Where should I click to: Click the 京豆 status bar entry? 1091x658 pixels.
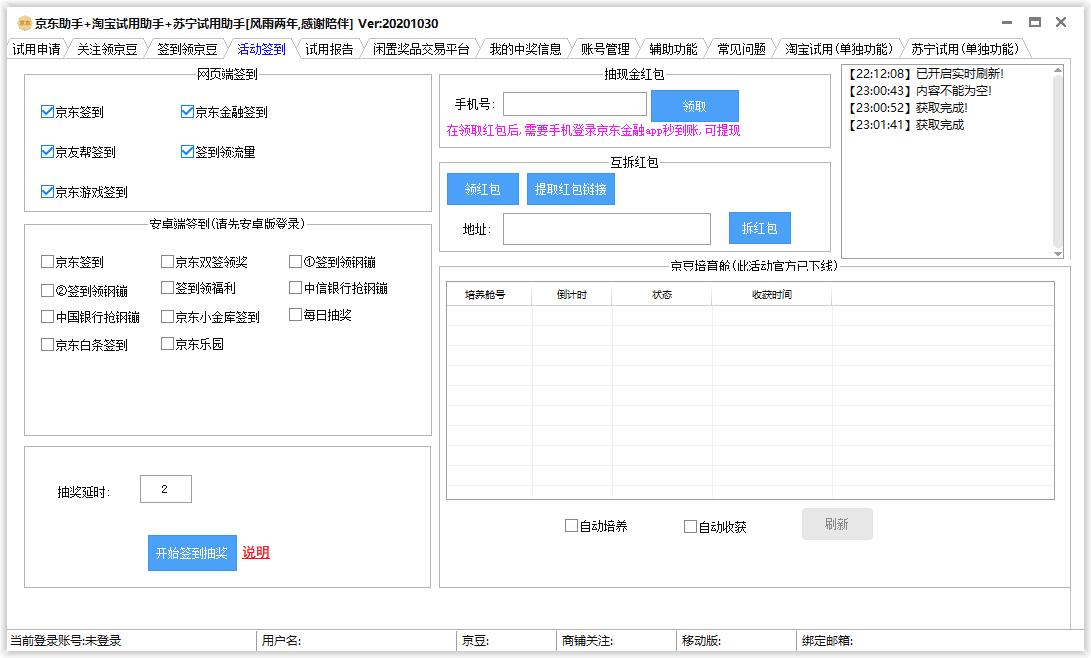point(475,641)
